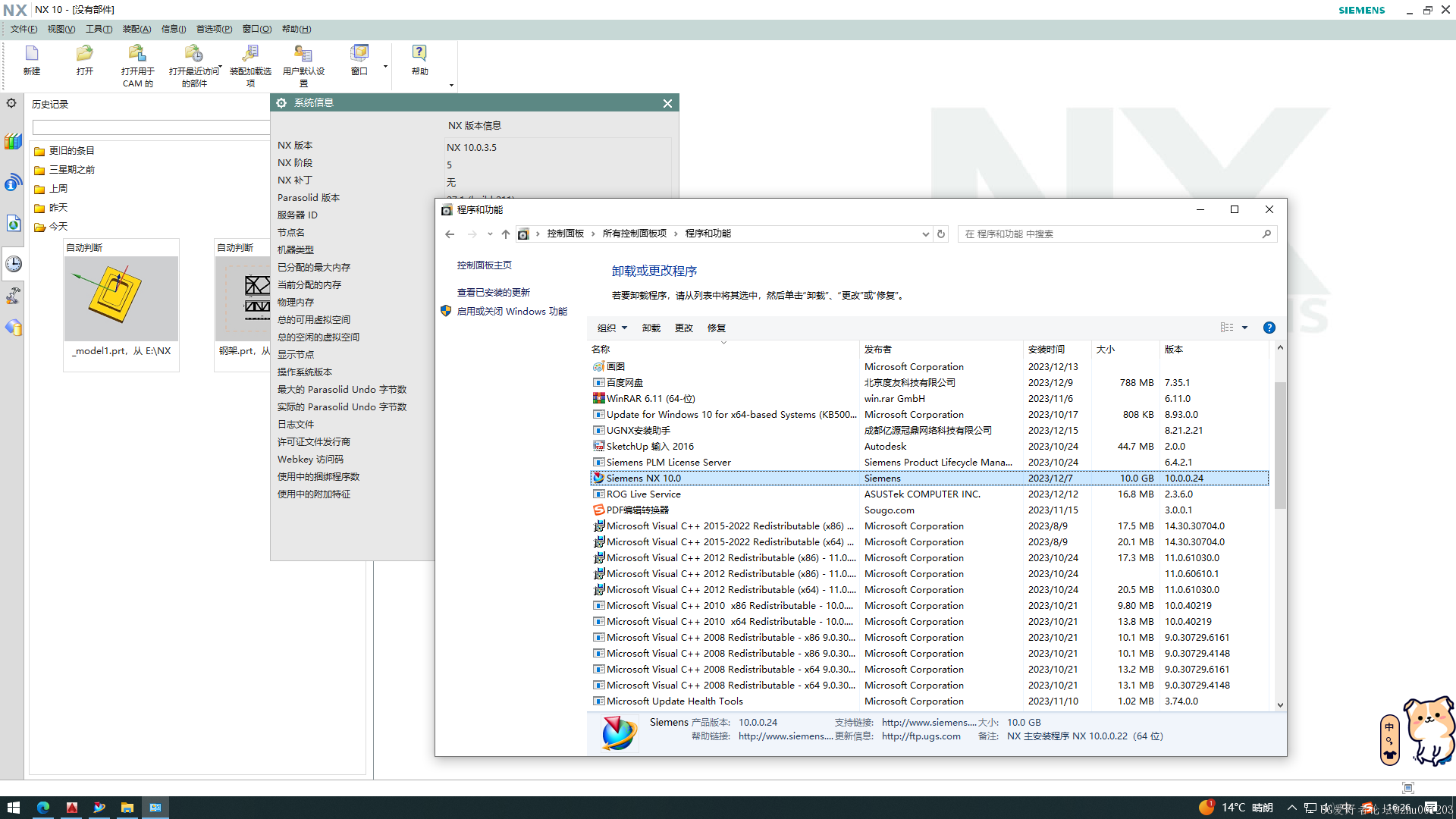Click the 卸载 uninstall button
Screen dimensions: 1456x819
coord(651,328)
